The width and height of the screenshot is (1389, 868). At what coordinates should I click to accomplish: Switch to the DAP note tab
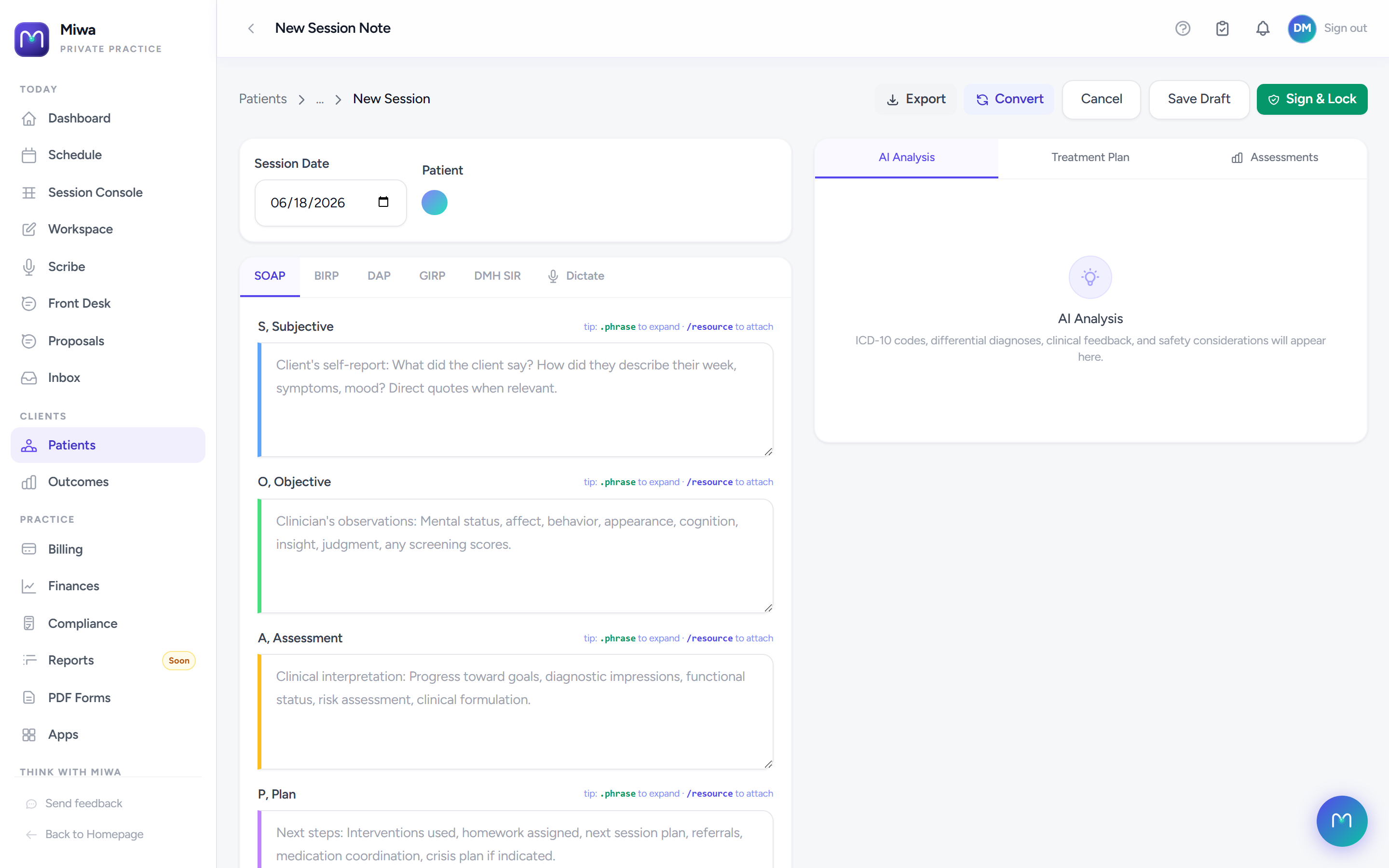[x=379, y=276]
